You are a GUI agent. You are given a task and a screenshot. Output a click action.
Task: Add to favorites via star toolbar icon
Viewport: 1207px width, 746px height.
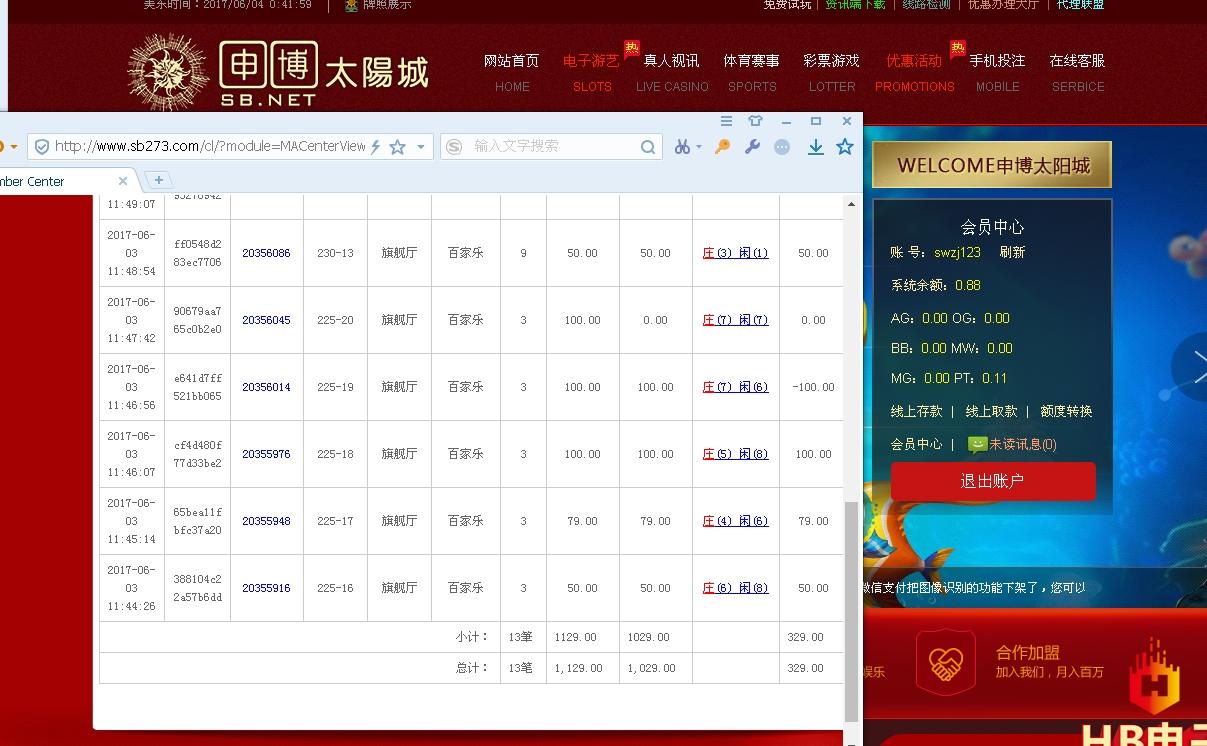[845, 146]
